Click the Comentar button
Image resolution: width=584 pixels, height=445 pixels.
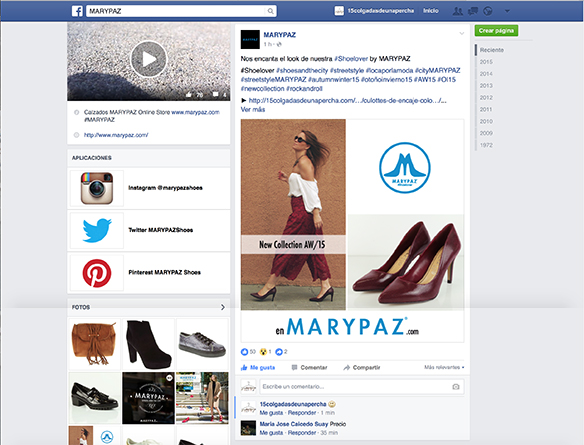(309, 368)
